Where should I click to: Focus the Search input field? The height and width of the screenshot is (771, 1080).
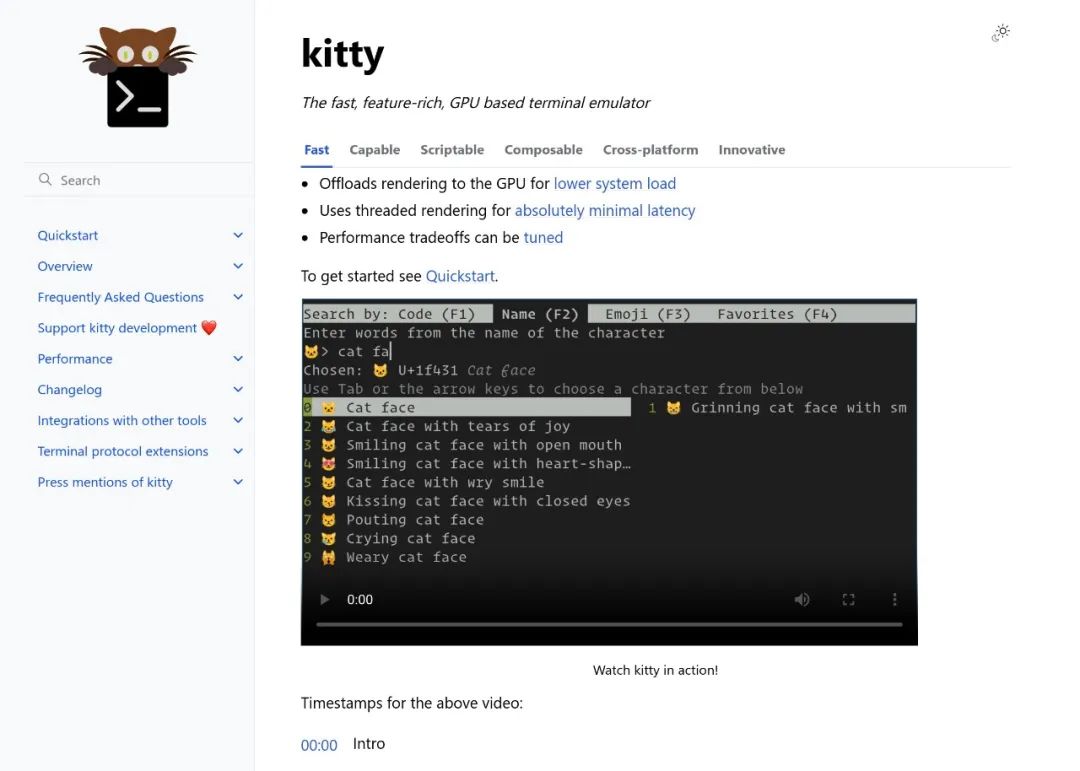click(139, 180)
